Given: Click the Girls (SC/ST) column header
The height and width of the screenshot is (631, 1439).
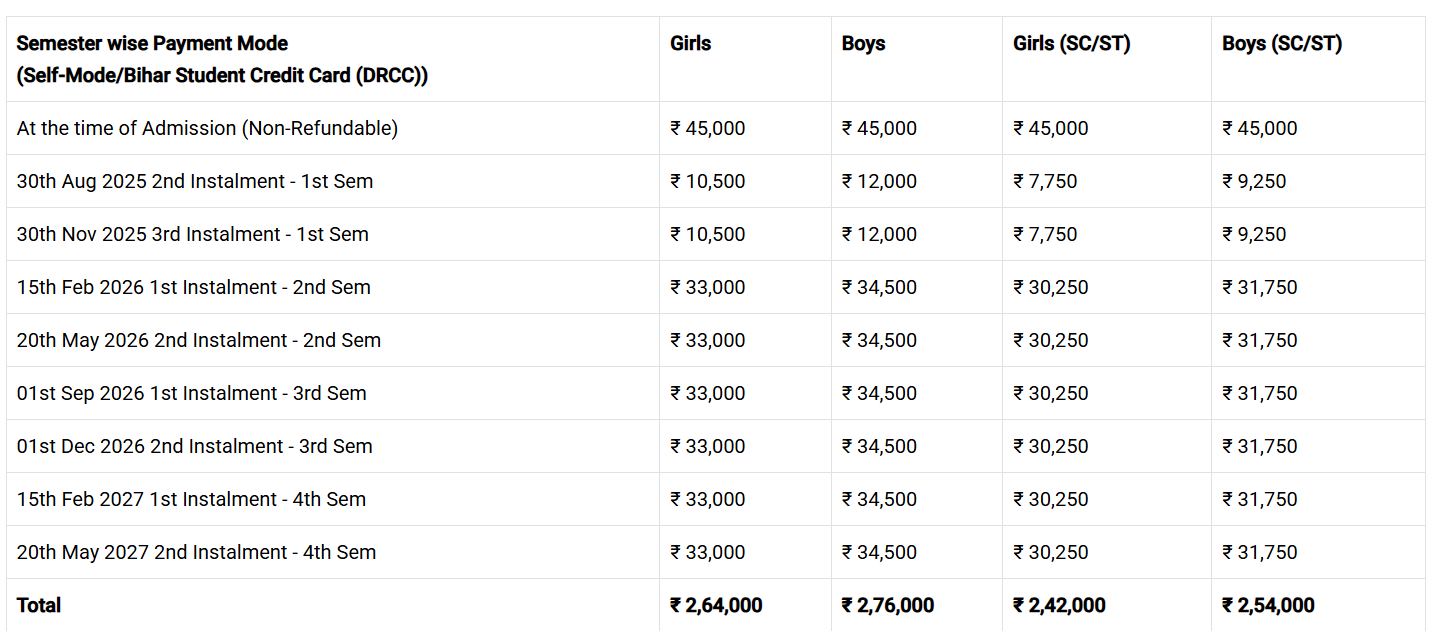Looking at the screenshot, I should [1072, 44].
